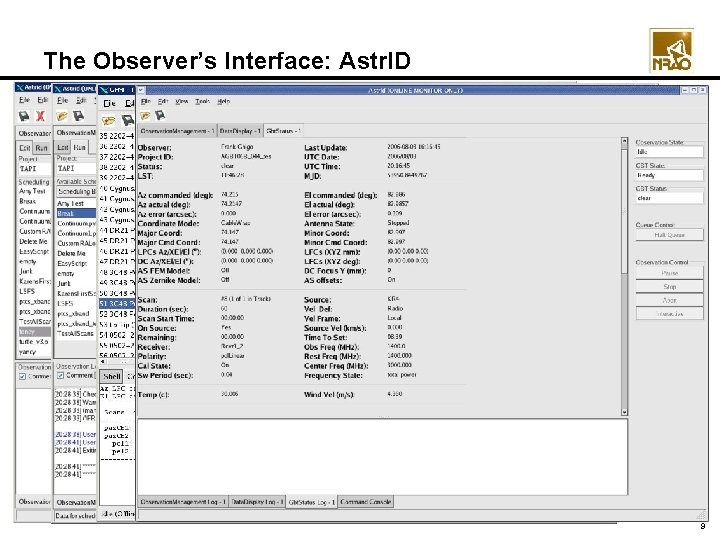Click open folder icon in second Astrid window

coord(62,116)
